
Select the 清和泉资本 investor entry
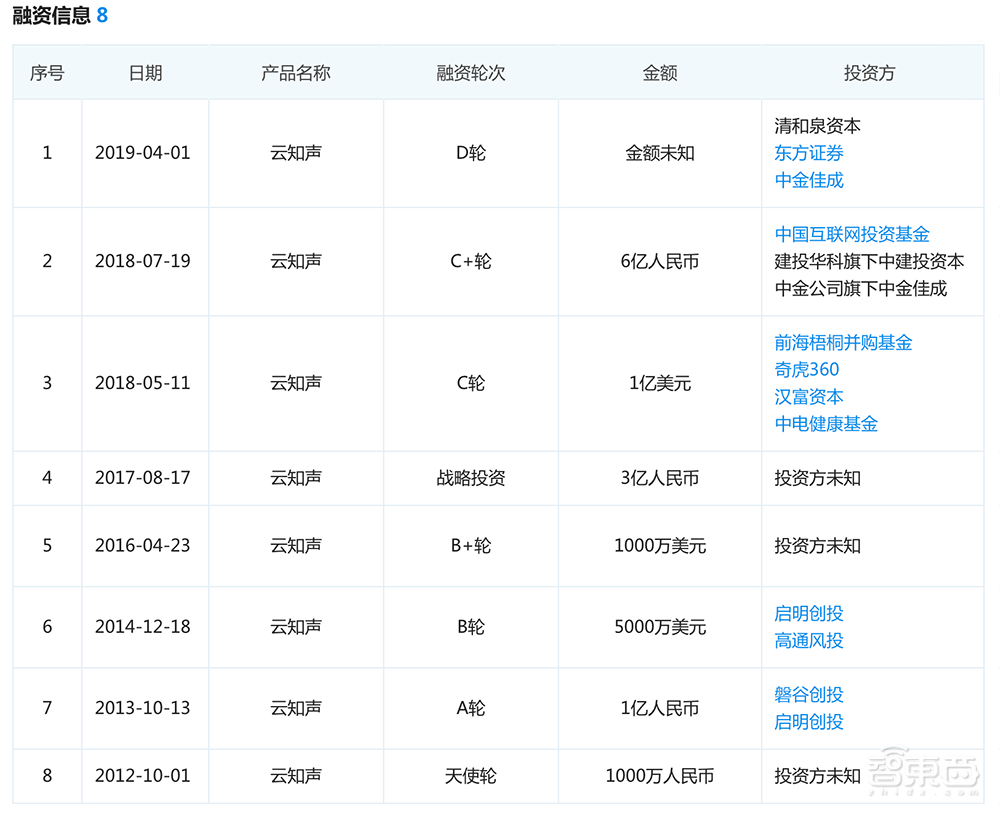coord(807,125)
